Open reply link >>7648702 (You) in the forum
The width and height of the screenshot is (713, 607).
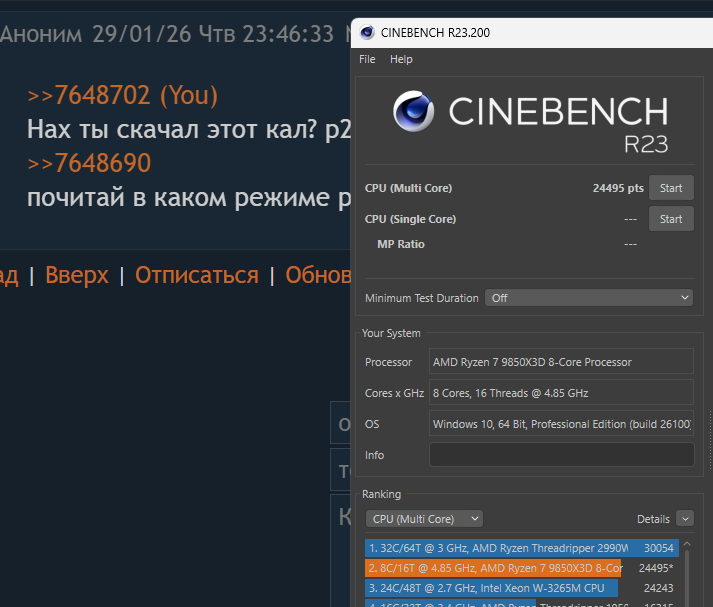pos(122,95)
